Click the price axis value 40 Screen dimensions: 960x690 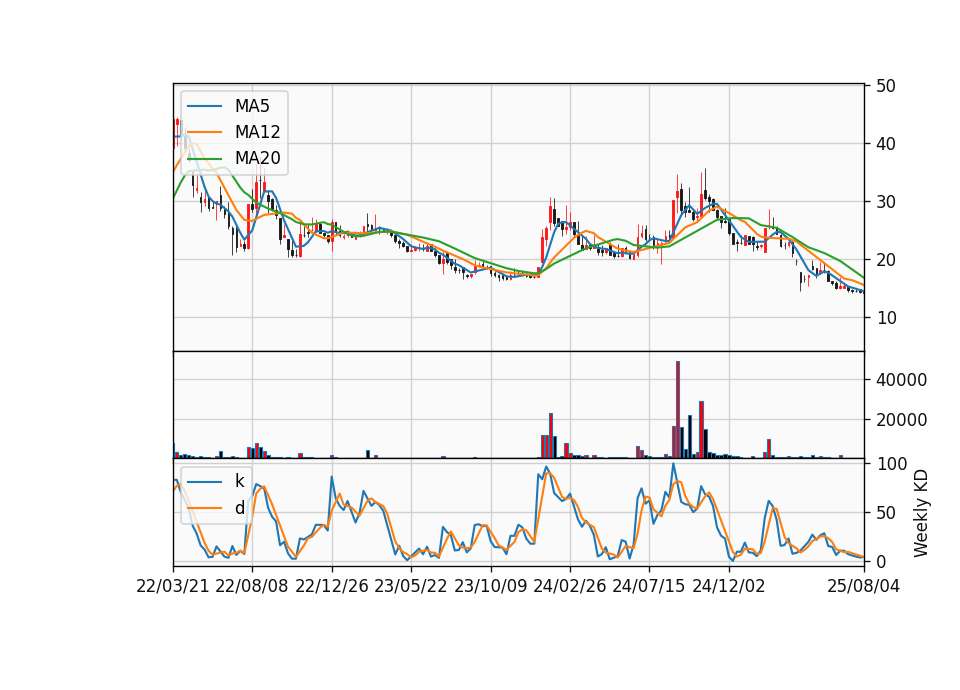coord(886,144)
